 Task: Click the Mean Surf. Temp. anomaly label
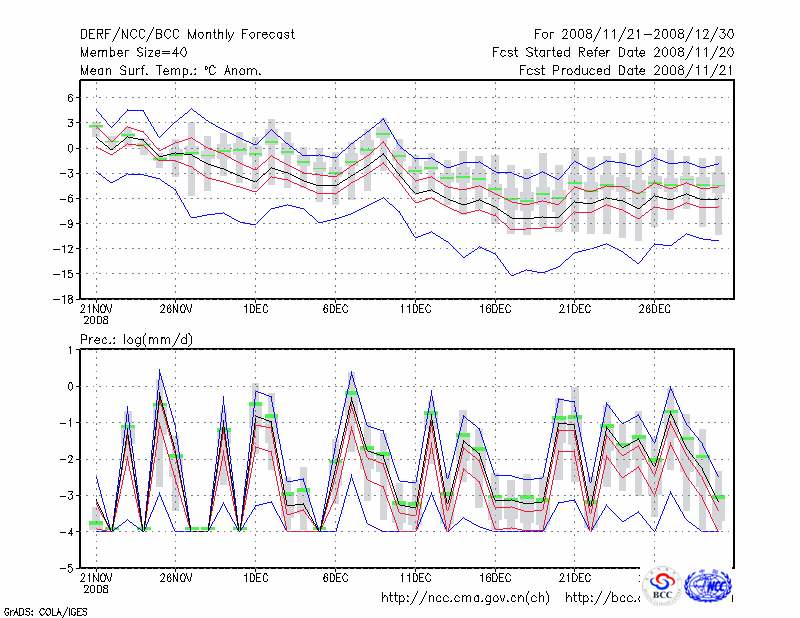[170, 70]
